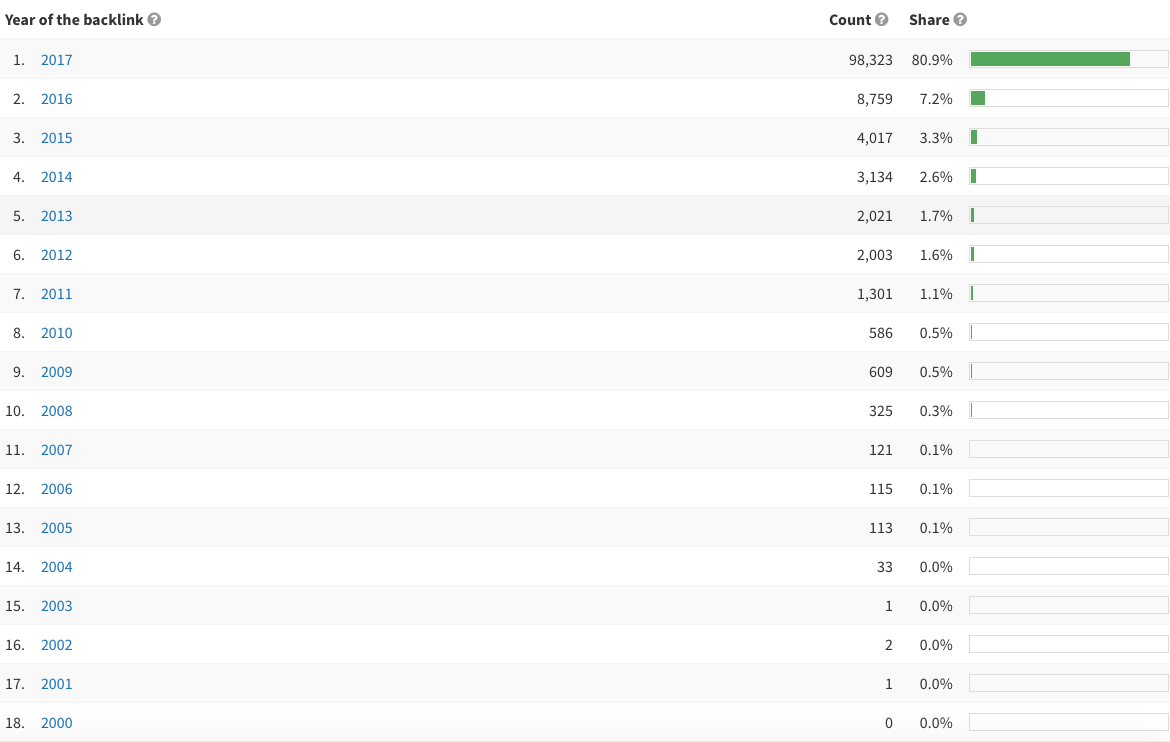Click the 2012 year link
Screen dimensions: 1170x742
click(x=56, y=255)
